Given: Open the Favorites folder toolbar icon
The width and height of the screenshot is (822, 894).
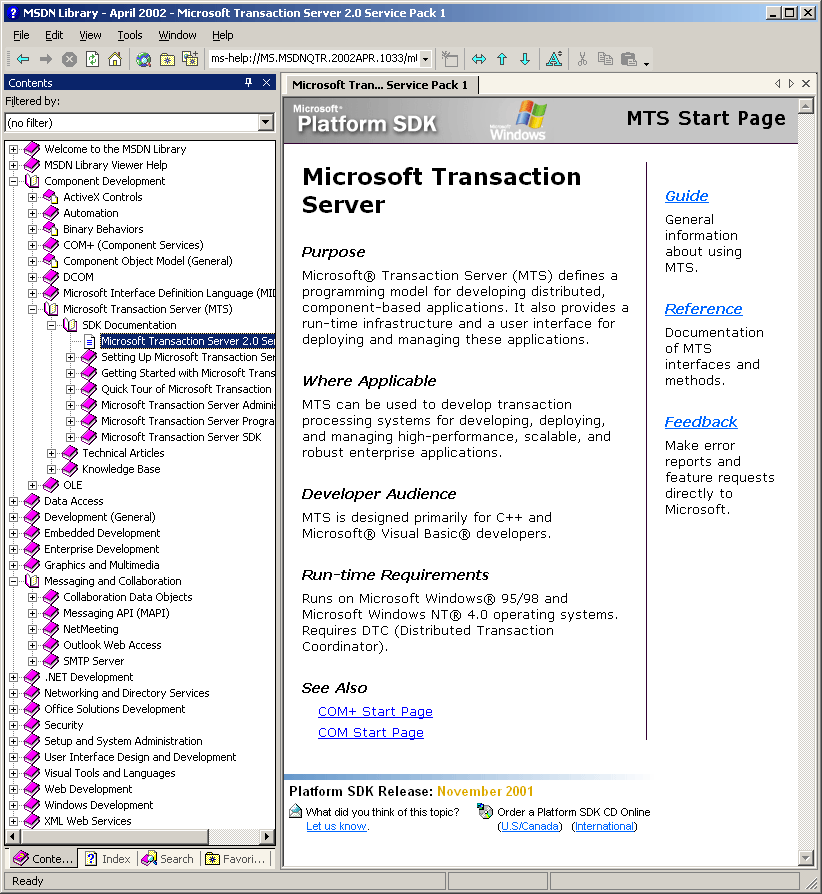Looking at the screenshot, I should [167, 59].
